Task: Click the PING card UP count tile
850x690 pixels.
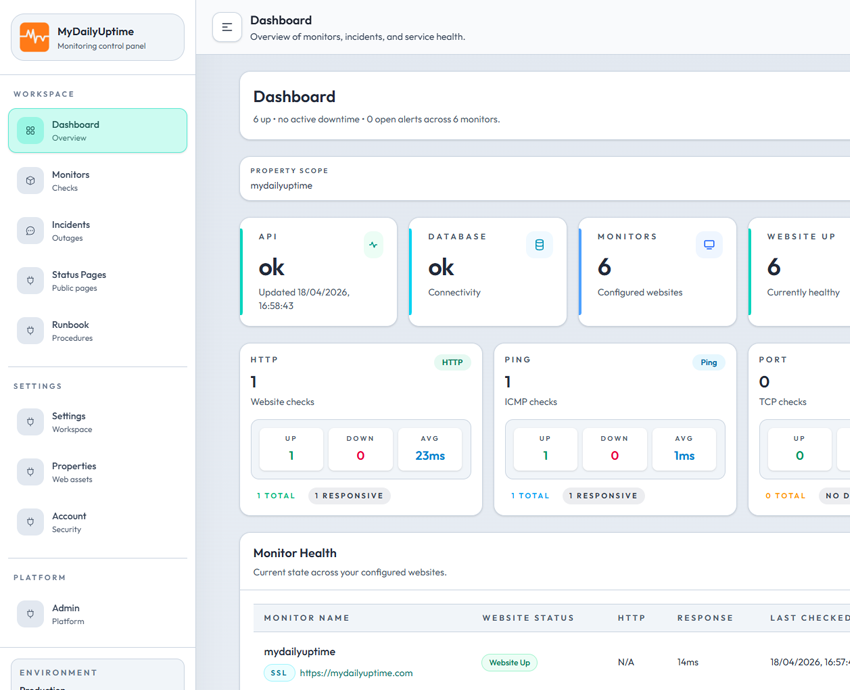Action: point(545,449)
